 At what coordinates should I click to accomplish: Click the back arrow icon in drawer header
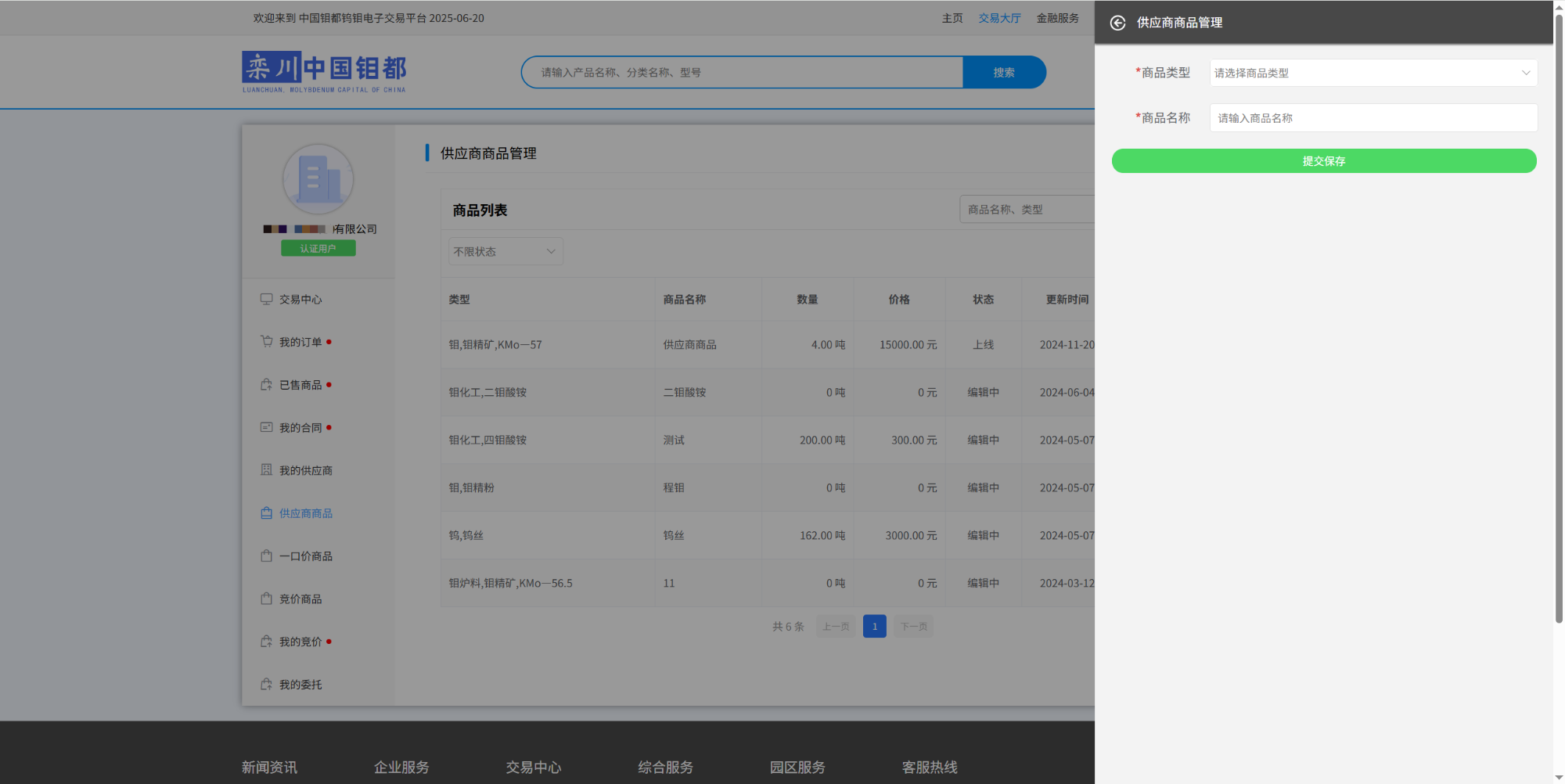coord(1117,23)
